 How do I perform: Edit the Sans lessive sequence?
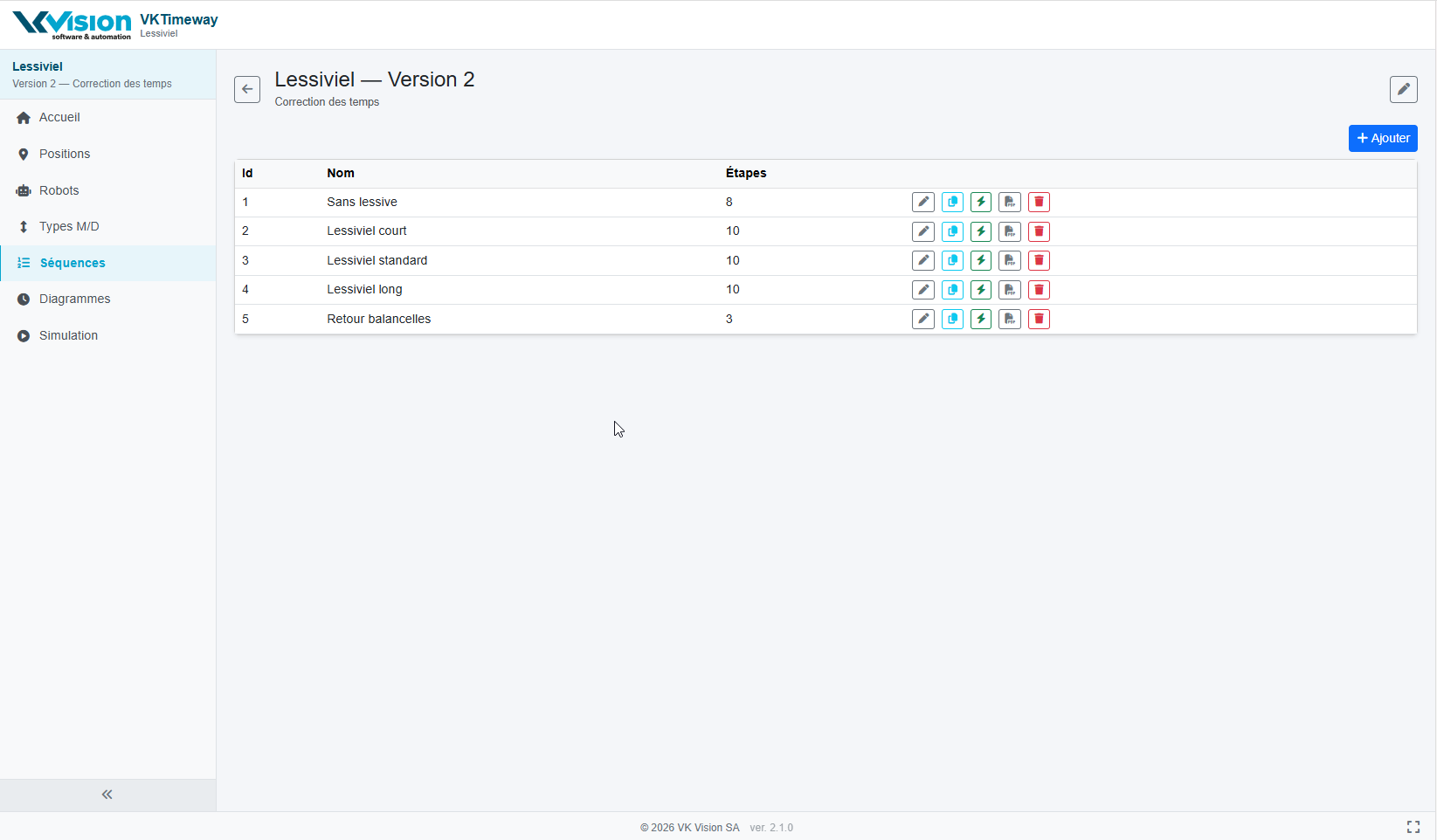point(923,202)
